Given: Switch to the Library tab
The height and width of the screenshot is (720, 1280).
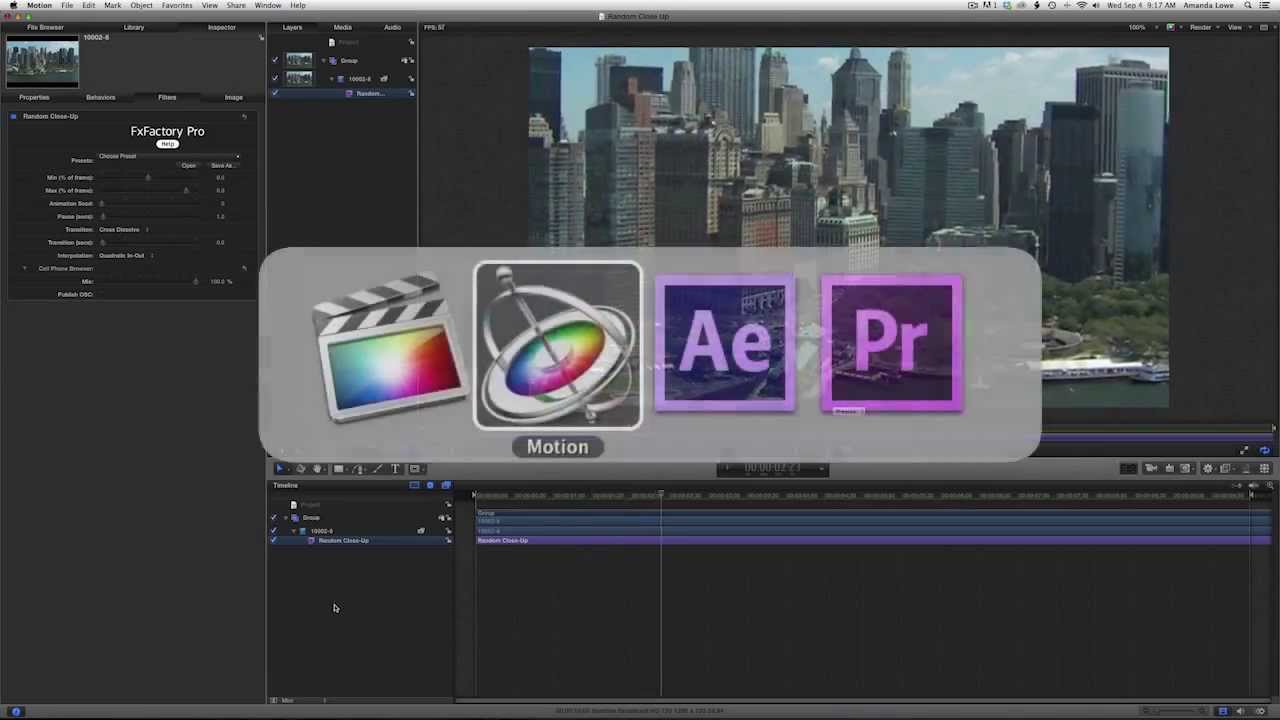Looking at the screenshot, I should (133, 27).
